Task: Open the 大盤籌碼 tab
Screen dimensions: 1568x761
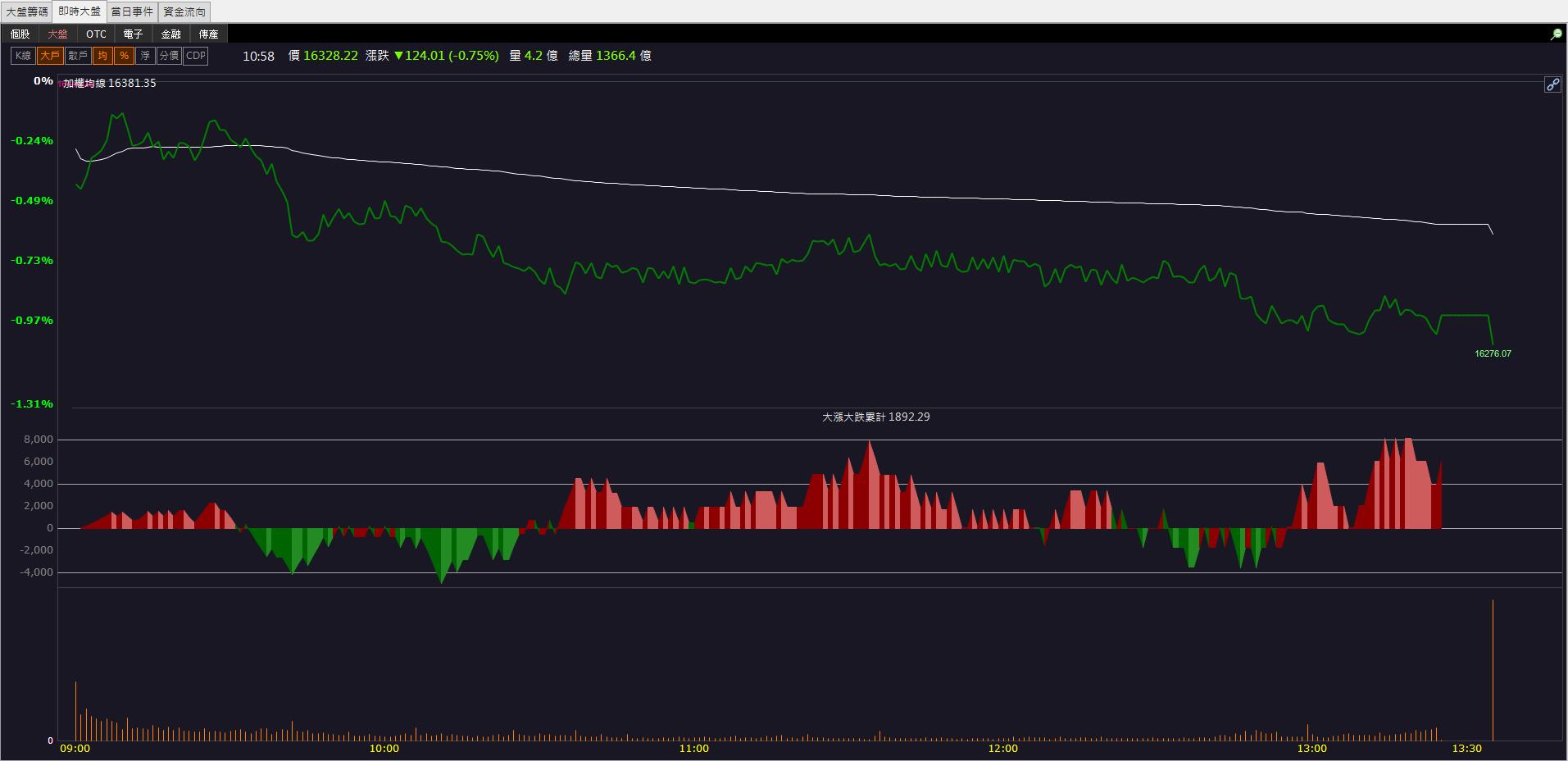Action: pyautogui.click(x=27, y=11)
